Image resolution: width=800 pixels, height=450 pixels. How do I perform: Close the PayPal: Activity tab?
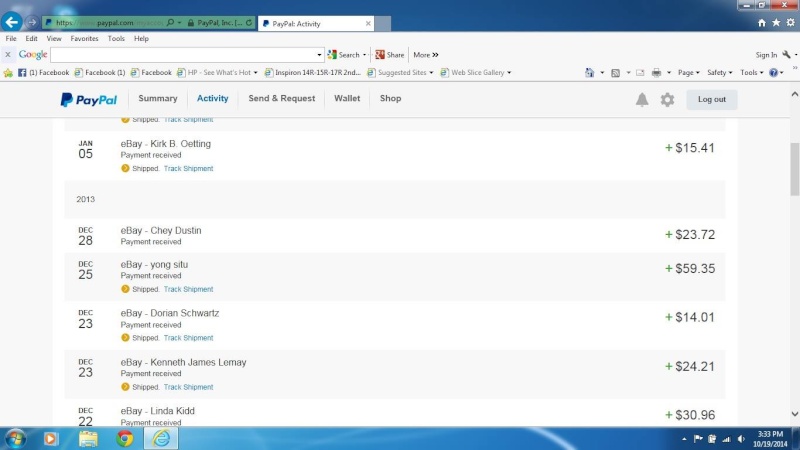point(368,23)
